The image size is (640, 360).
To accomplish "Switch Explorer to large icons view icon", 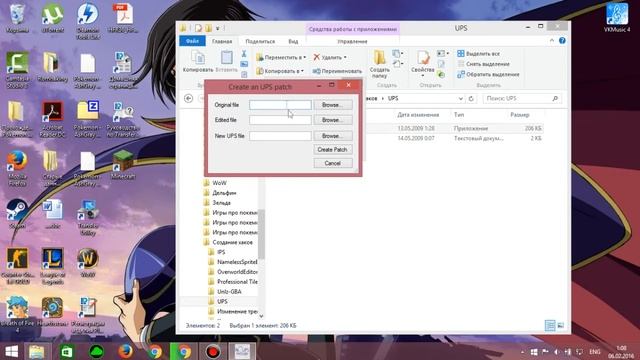I will click(560, 325).
